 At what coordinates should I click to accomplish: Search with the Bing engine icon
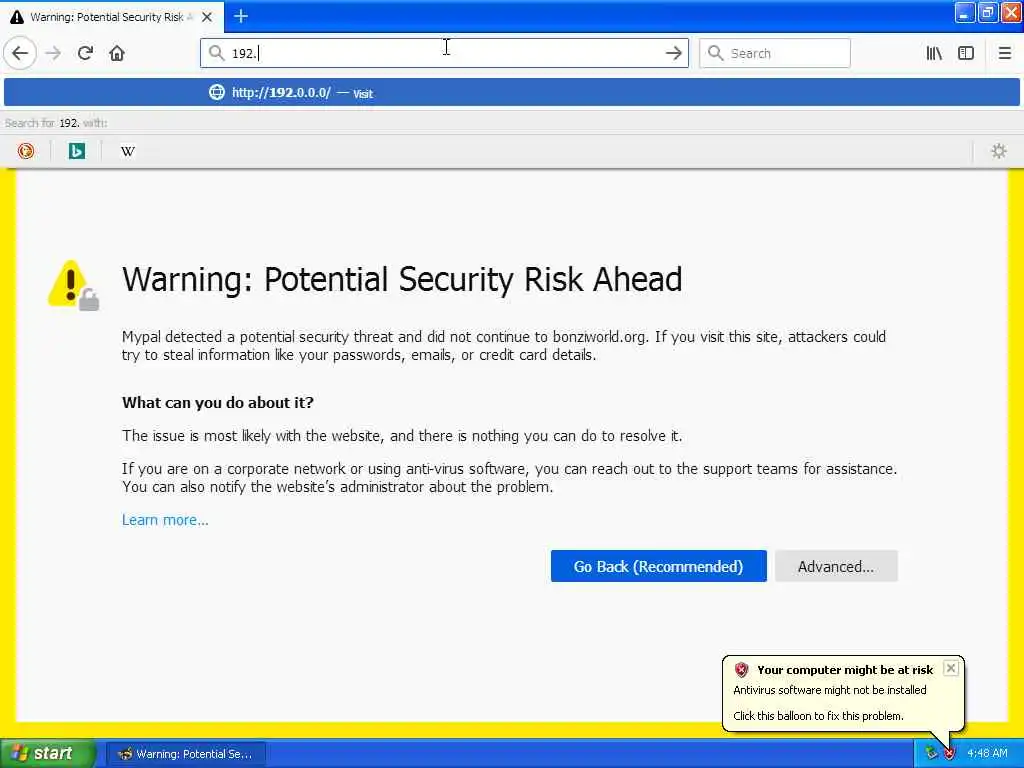[x=76, y=151]
